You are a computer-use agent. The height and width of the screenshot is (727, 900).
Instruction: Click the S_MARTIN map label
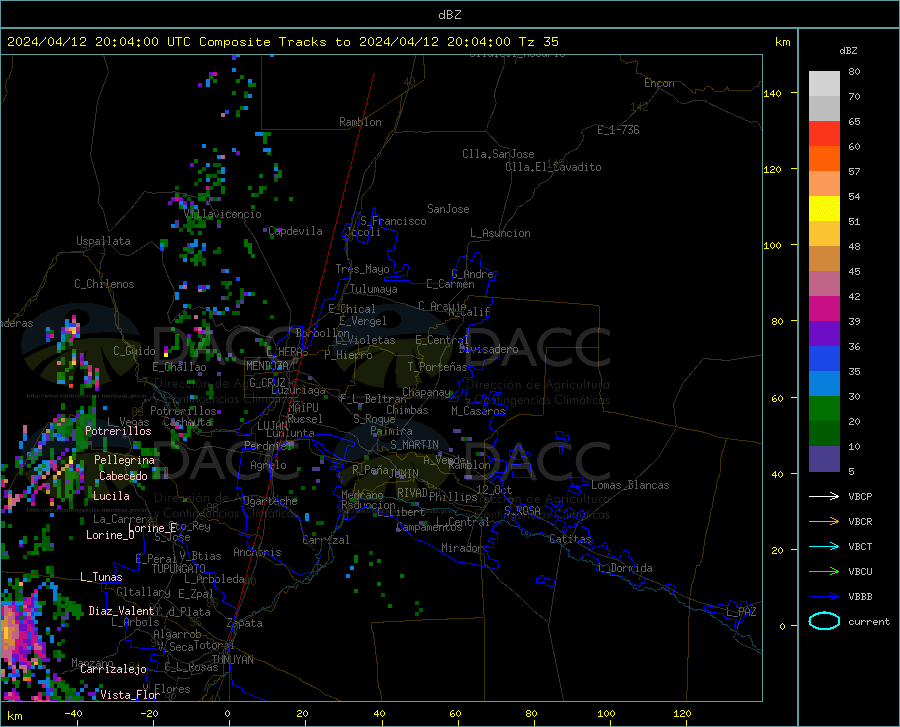[414, 445]
